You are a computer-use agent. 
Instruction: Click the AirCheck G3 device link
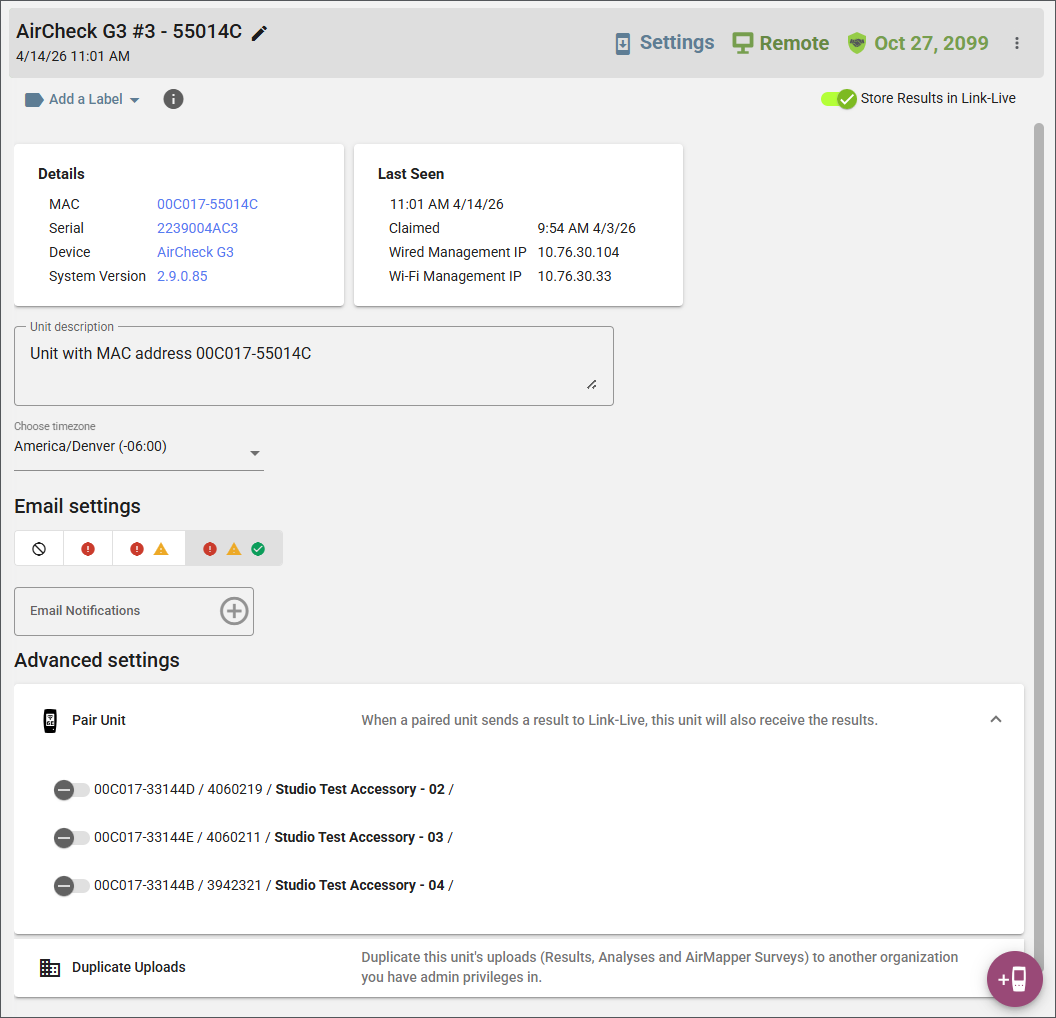click(195, 252)
